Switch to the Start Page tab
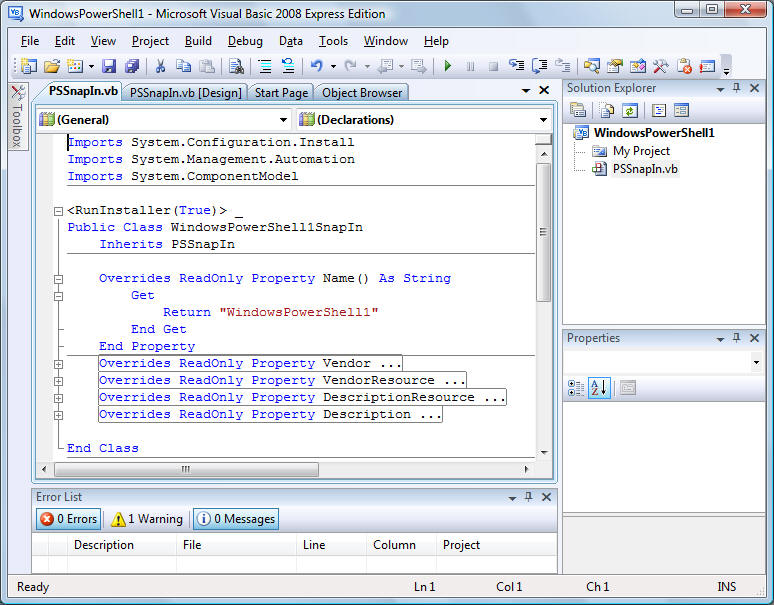 click(281, 93)
